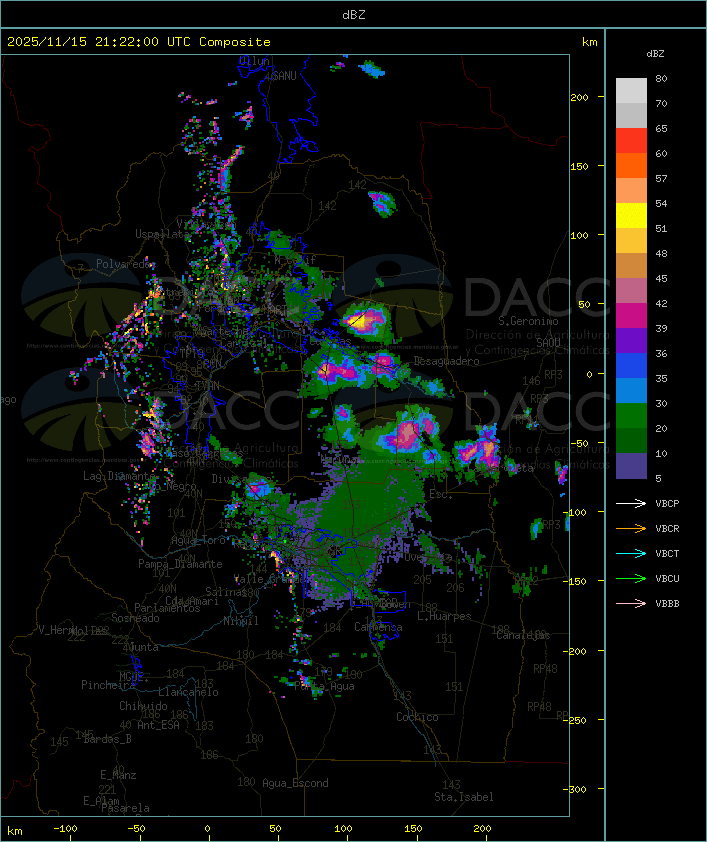The height and width of the screenshot is (842, 707).
Task: Select the red 65 dBZ legend swatch
Action: pyautogui.click(x=631, y=140)
